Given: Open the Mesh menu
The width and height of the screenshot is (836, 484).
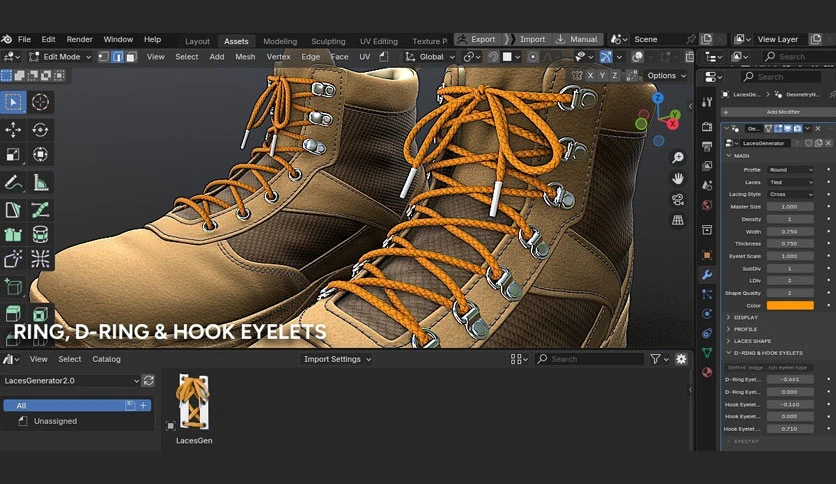Looking at the screenshot, I should point(245,57).
